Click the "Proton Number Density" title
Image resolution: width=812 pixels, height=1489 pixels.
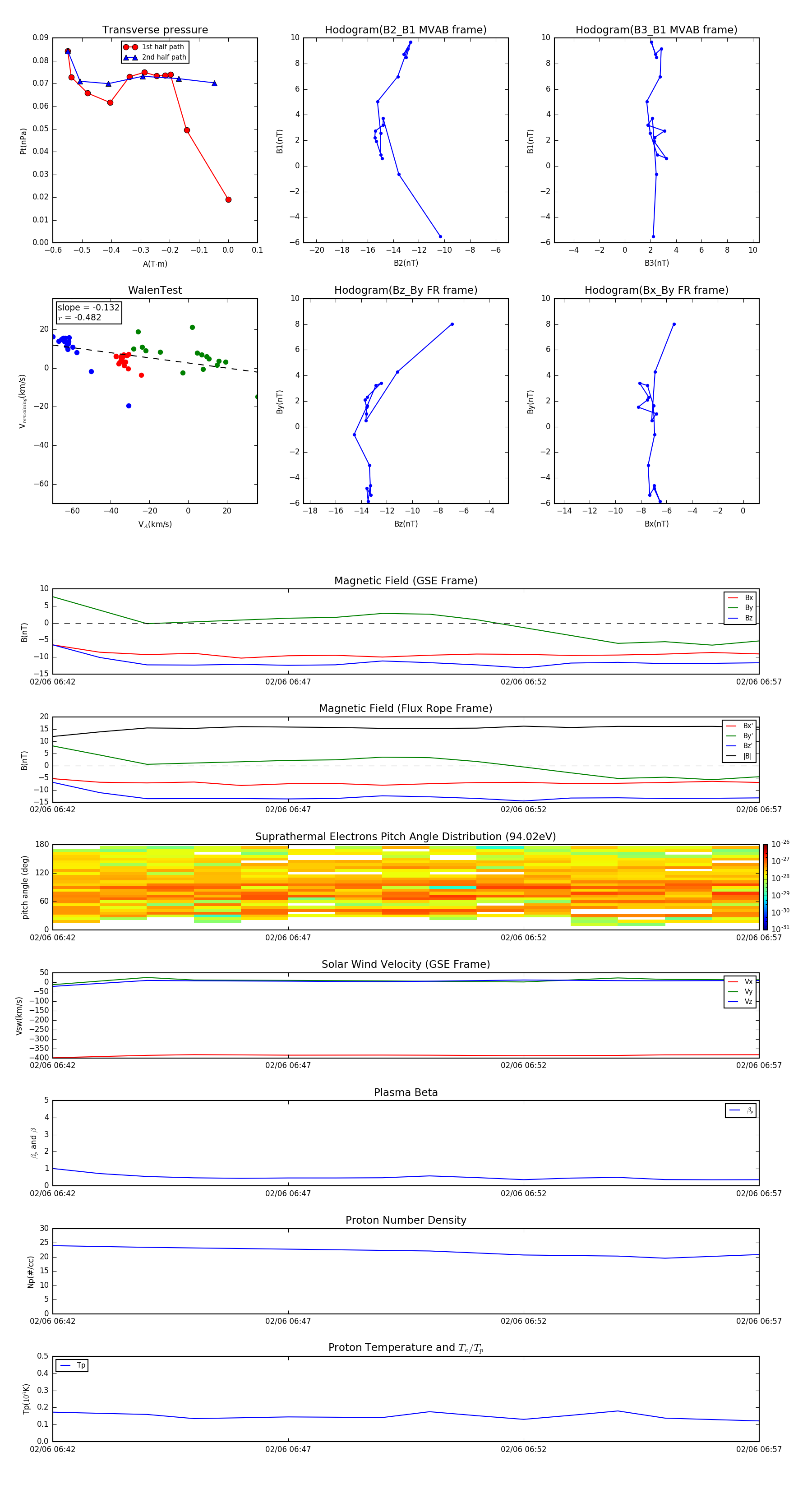coord(406,1220)
